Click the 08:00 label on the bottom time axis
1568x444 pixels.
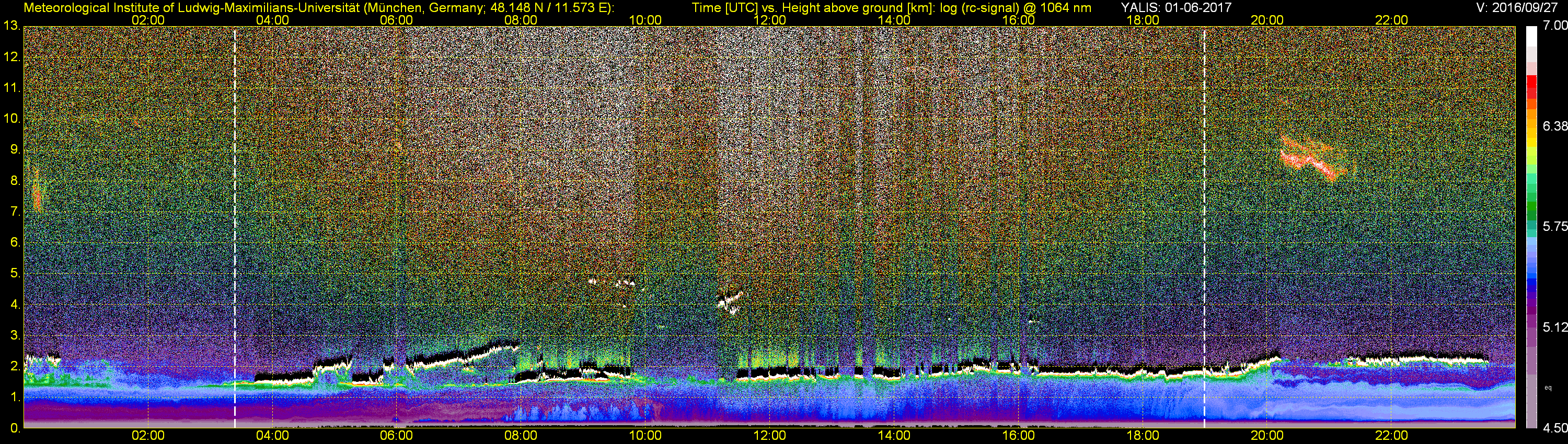click(521, 436)
